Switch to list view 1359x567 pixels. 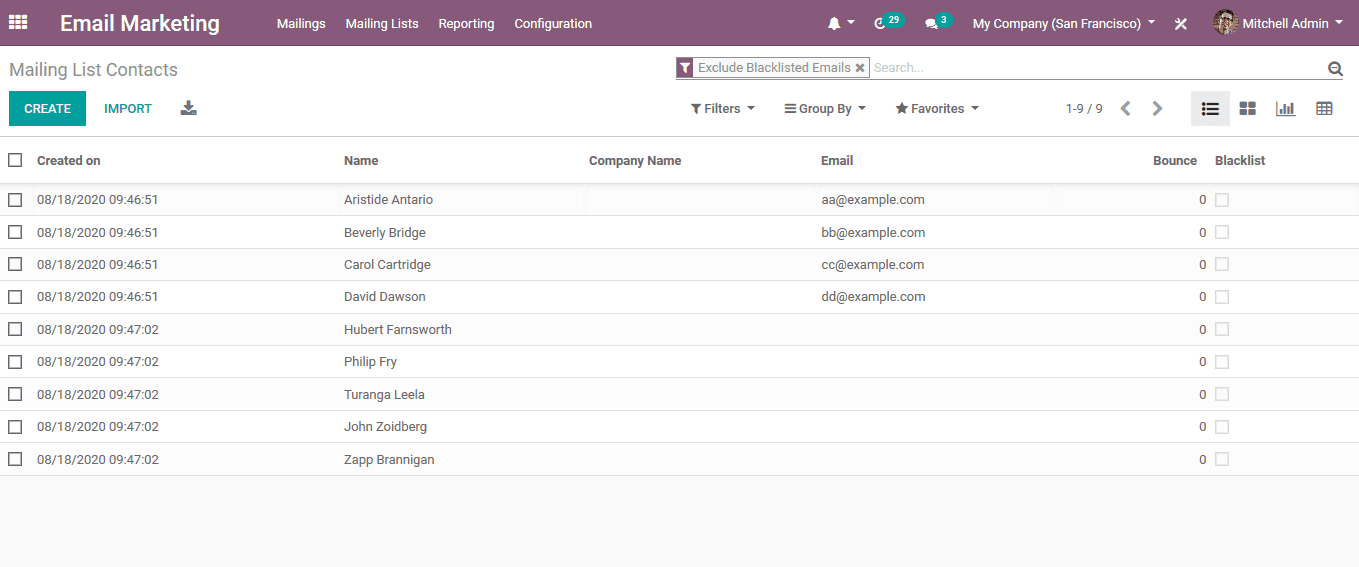[1210, 108]
